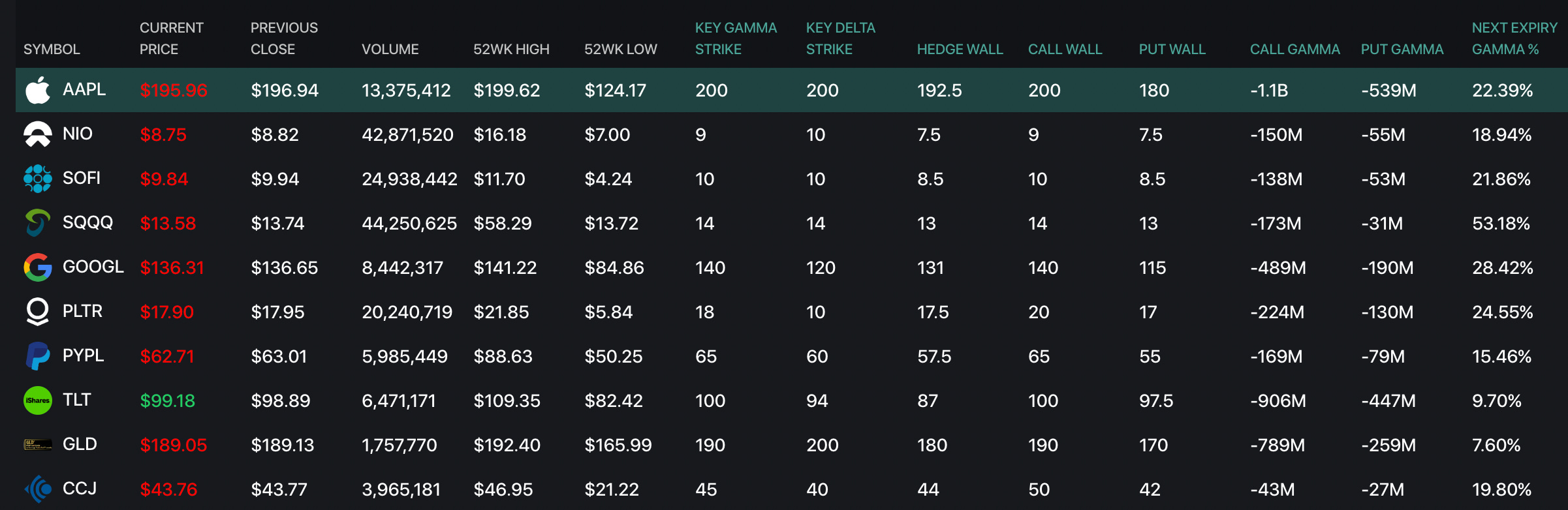Image resolution: width=1568 pixels, height=510 pixels.
Task: Click the PUT GAMMA column header
Action: coord(1402,50)
